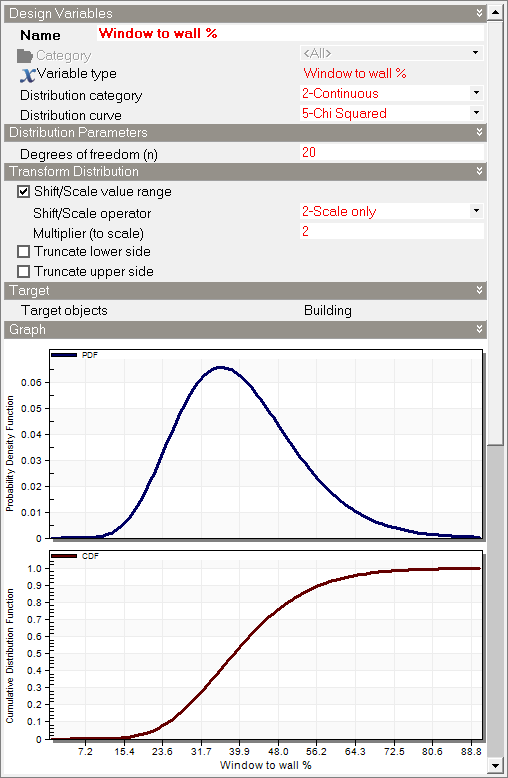Collapse the Graph section chevron

click(479, 329)
